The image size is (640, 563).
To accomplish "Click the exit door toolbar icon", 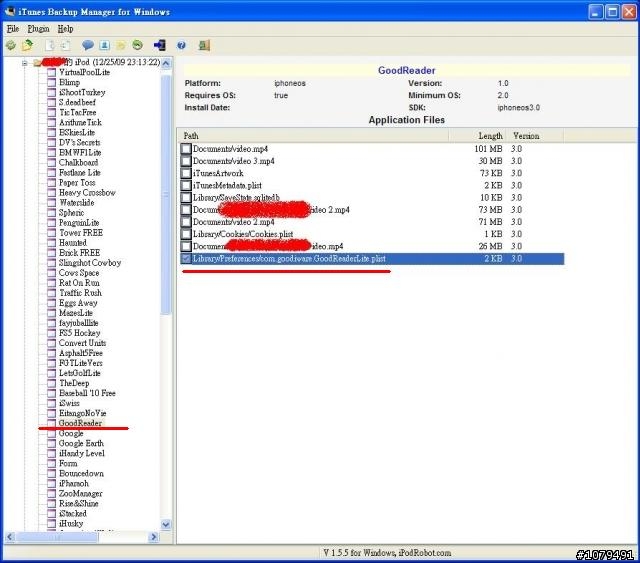I will (204, 45).
